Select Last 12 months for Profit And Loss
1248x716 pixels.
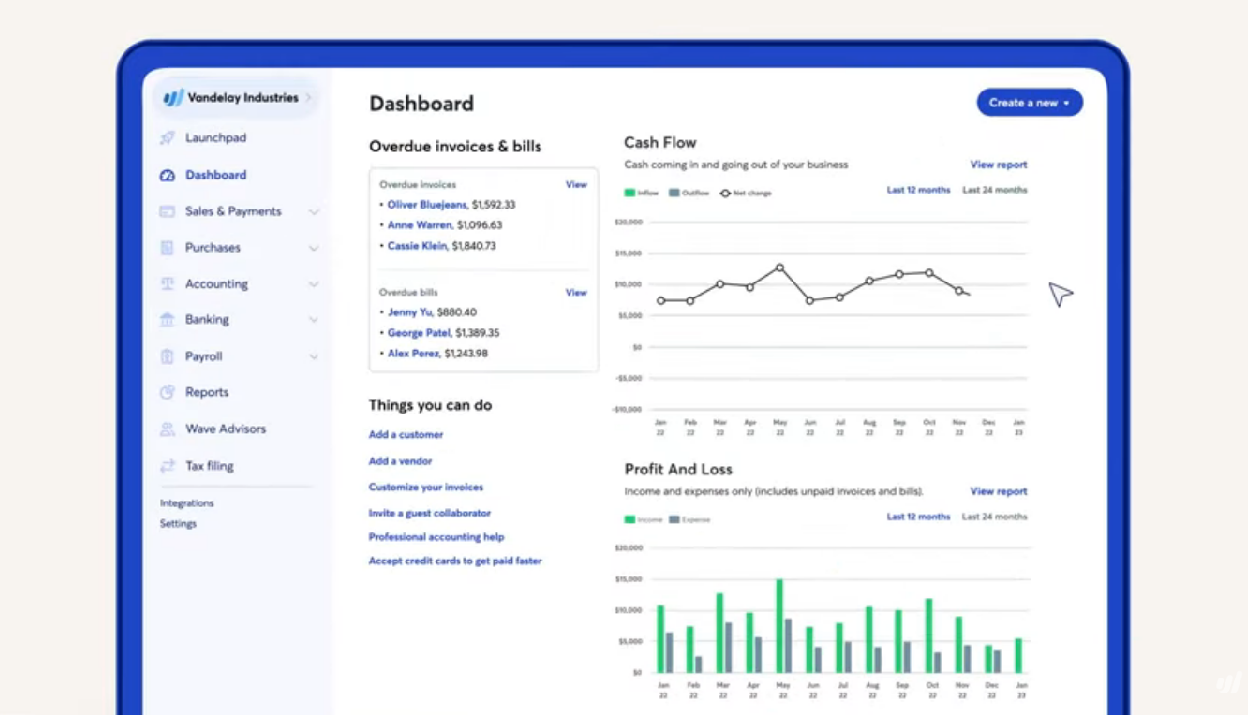(x=918, y=517)
